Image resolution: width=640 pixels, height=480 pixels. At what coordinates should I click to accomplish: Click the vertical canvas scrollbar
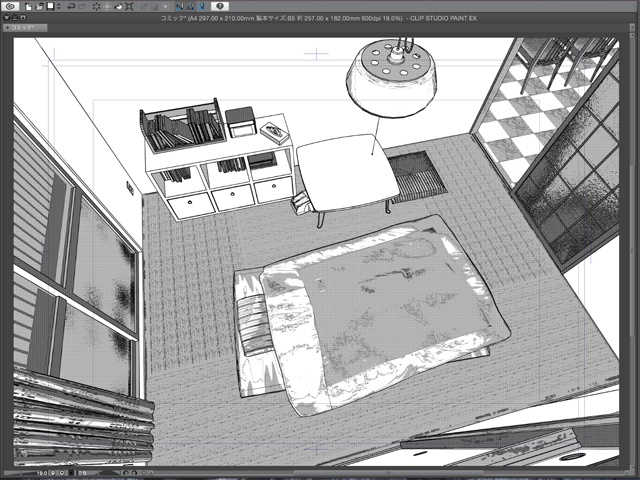click(633, 253)
